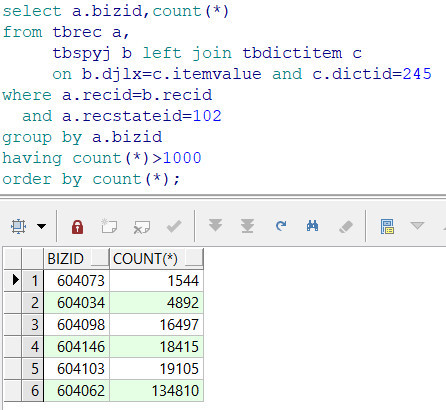Select the cell with count 134810
The image size is (446, 410).
[156, 391]
